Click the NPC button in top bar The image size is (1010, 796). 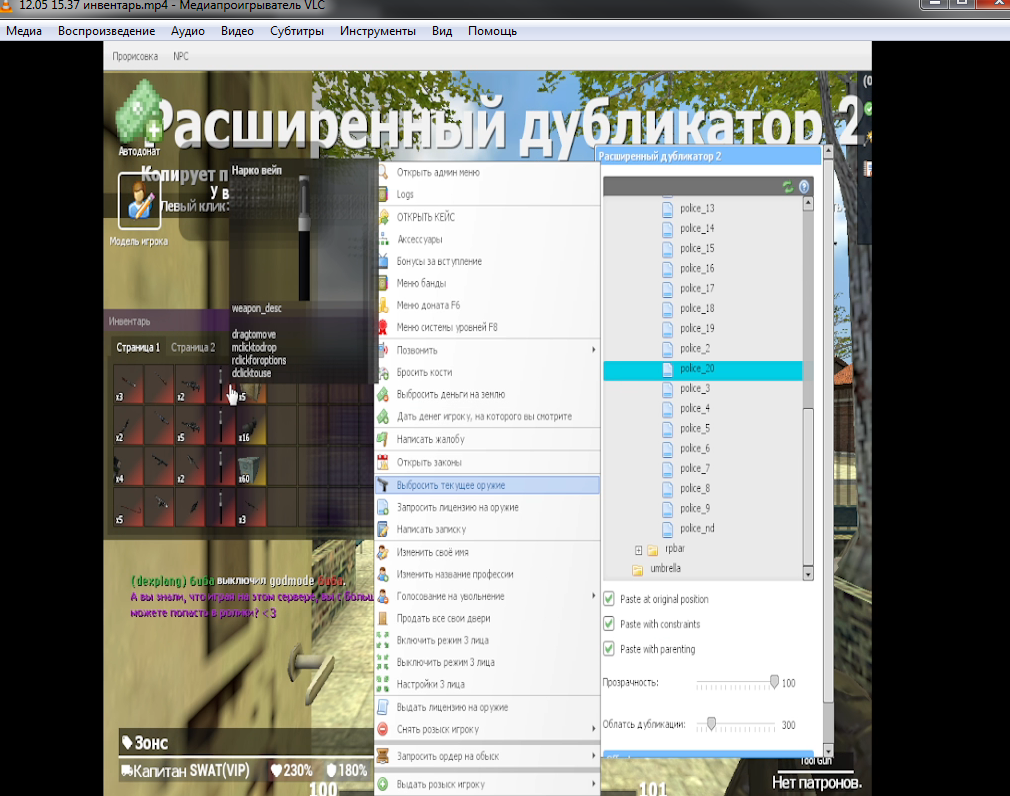tap(181, 57)
